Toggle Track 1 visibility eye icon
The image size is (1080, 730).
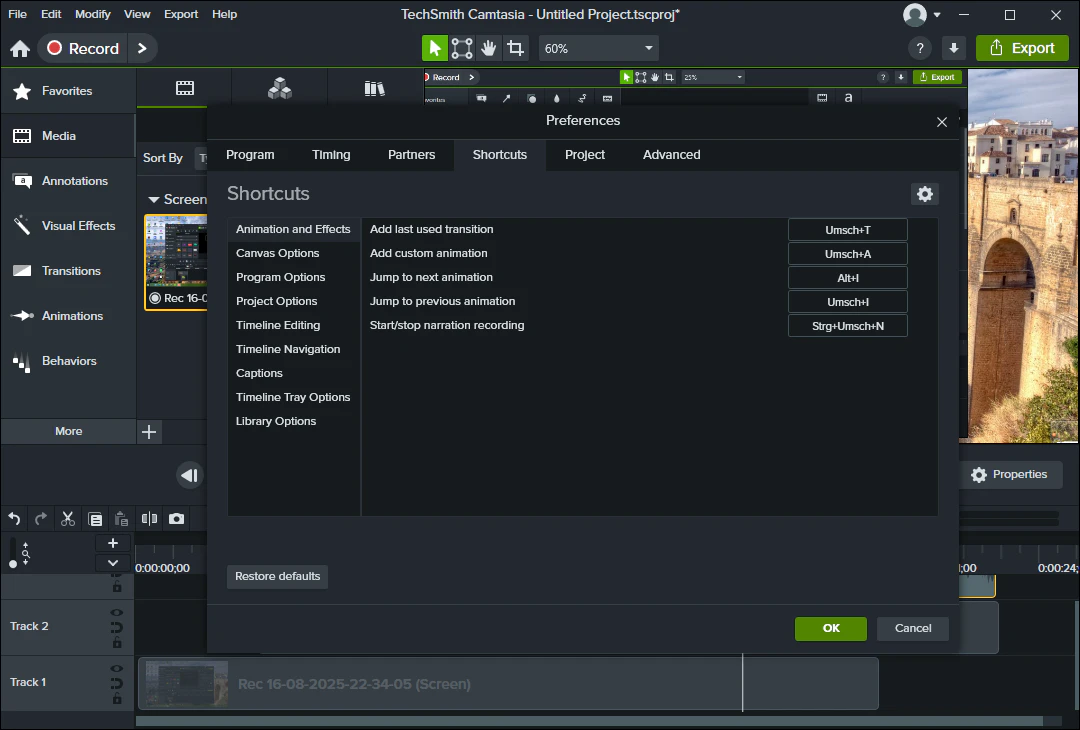pos(117,669)
